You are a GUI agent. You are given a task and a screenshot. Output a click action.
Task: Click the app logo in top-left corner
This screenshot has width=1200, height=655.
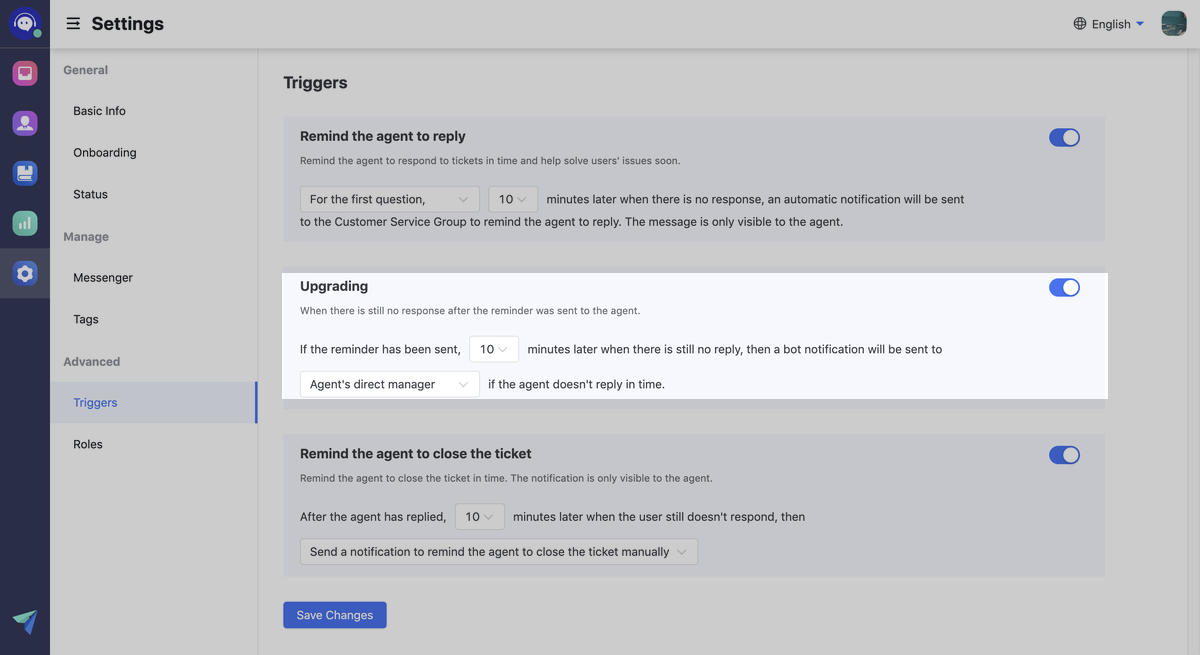pos(25,23)
